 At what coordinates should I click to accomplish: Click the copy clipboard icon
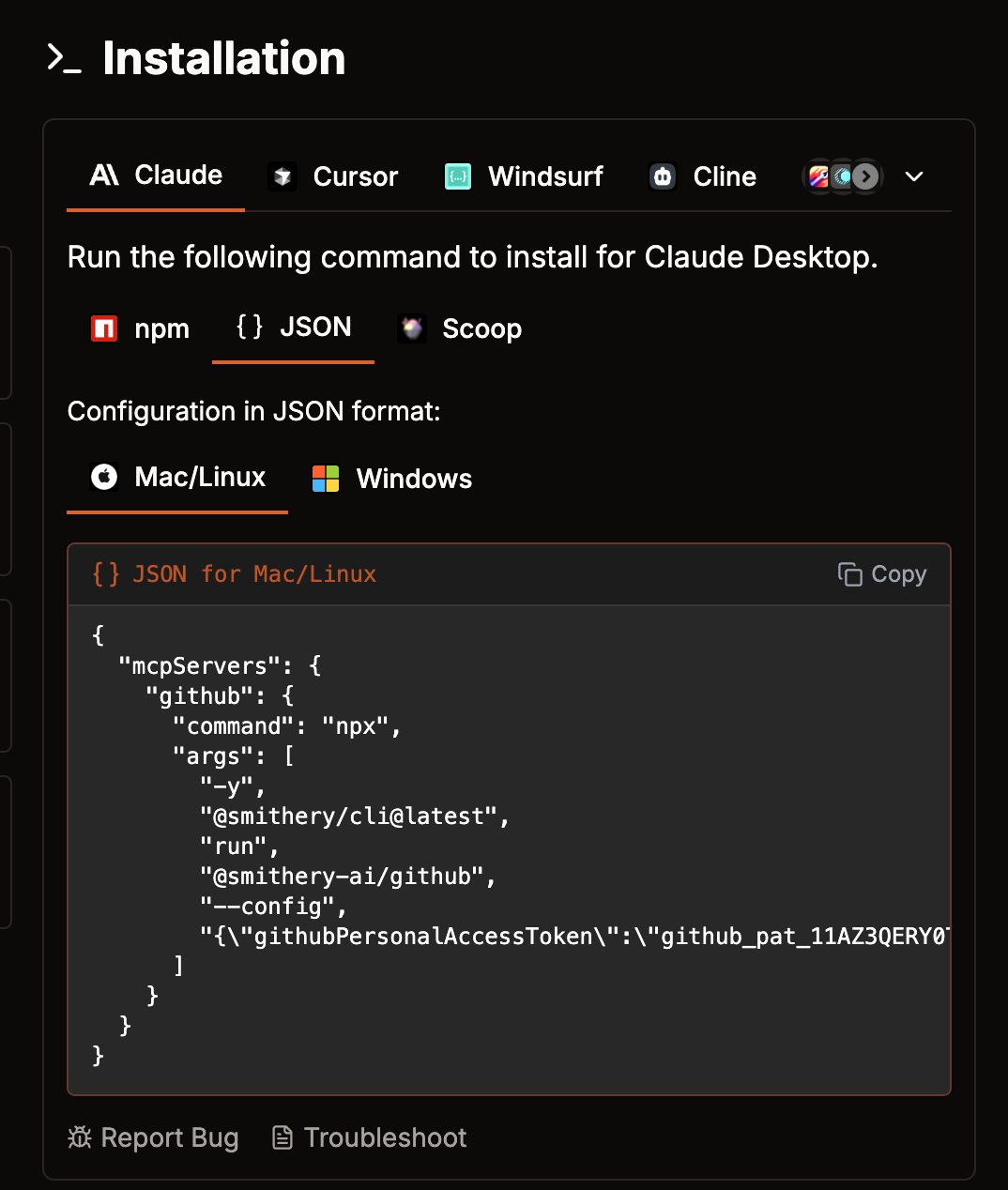point(849,574)
